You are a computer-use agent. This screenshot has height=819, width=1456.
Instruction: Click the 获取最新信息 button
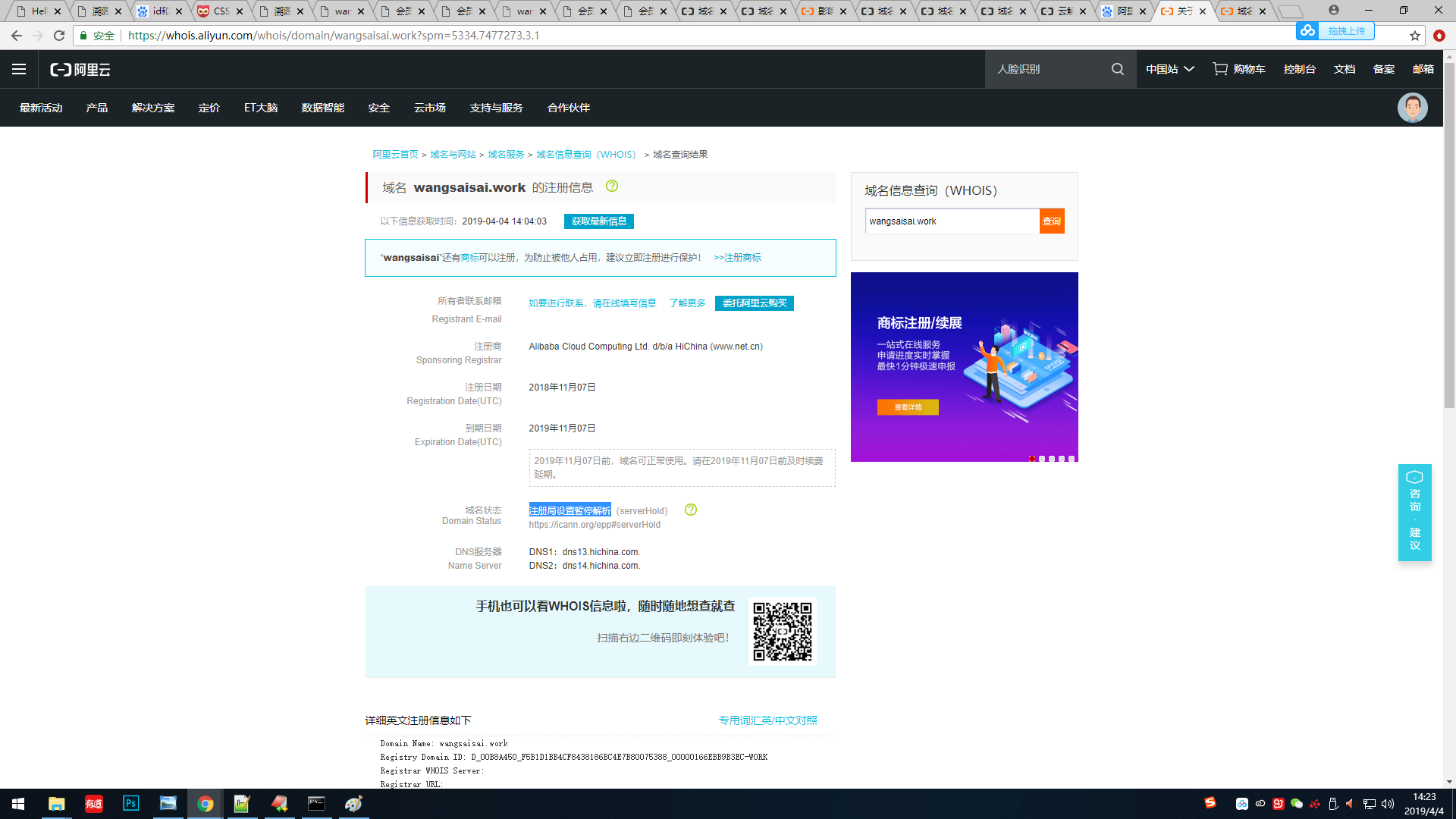coord(599,221)
